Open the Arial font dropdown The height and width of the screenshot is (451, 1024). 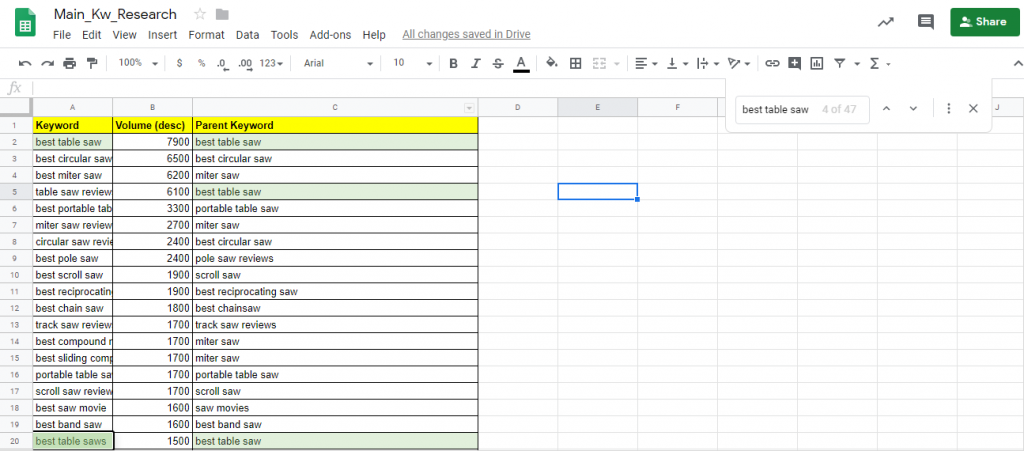coord(338,63)
